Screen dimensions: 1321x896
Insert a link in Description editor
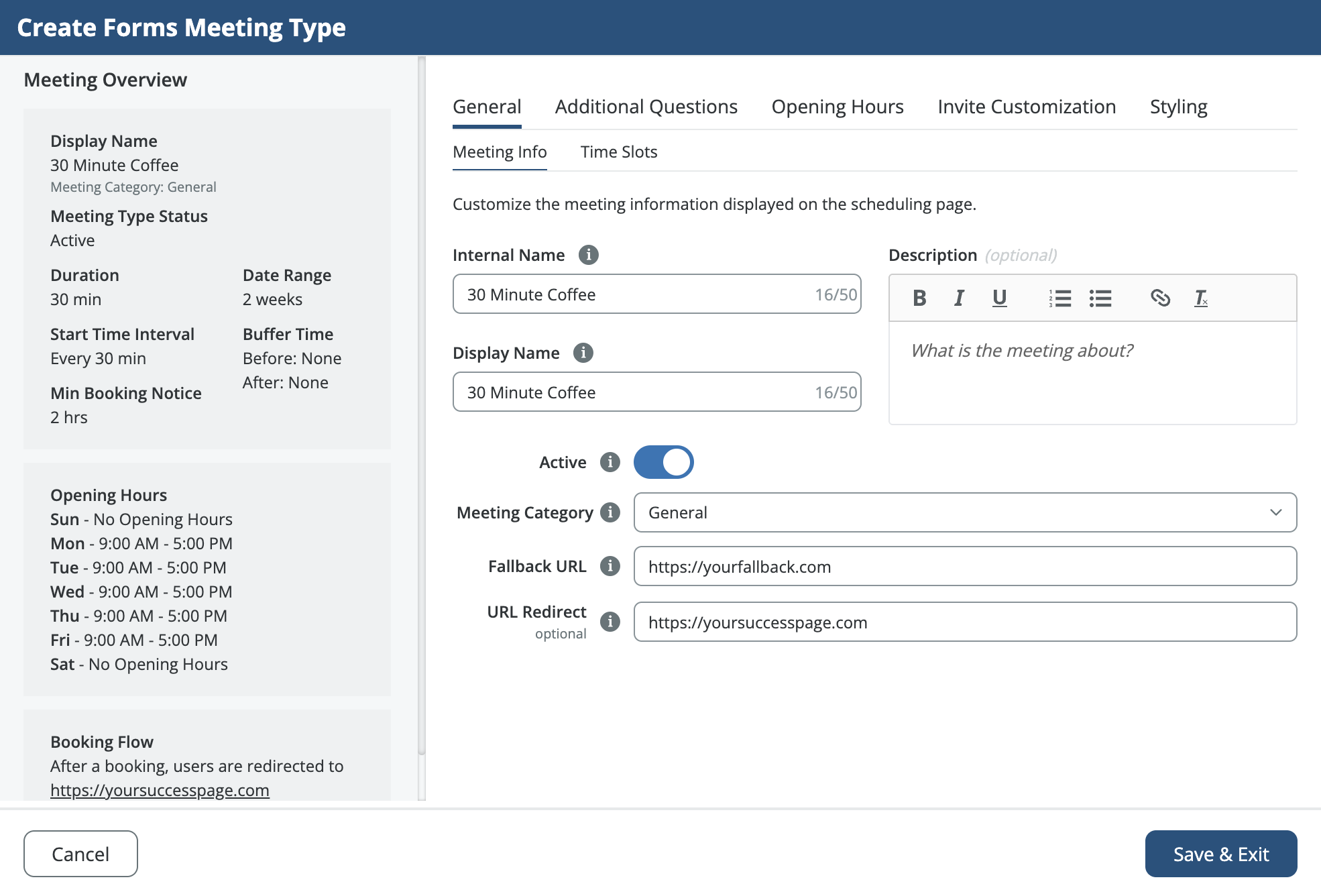coord(1160,298)
